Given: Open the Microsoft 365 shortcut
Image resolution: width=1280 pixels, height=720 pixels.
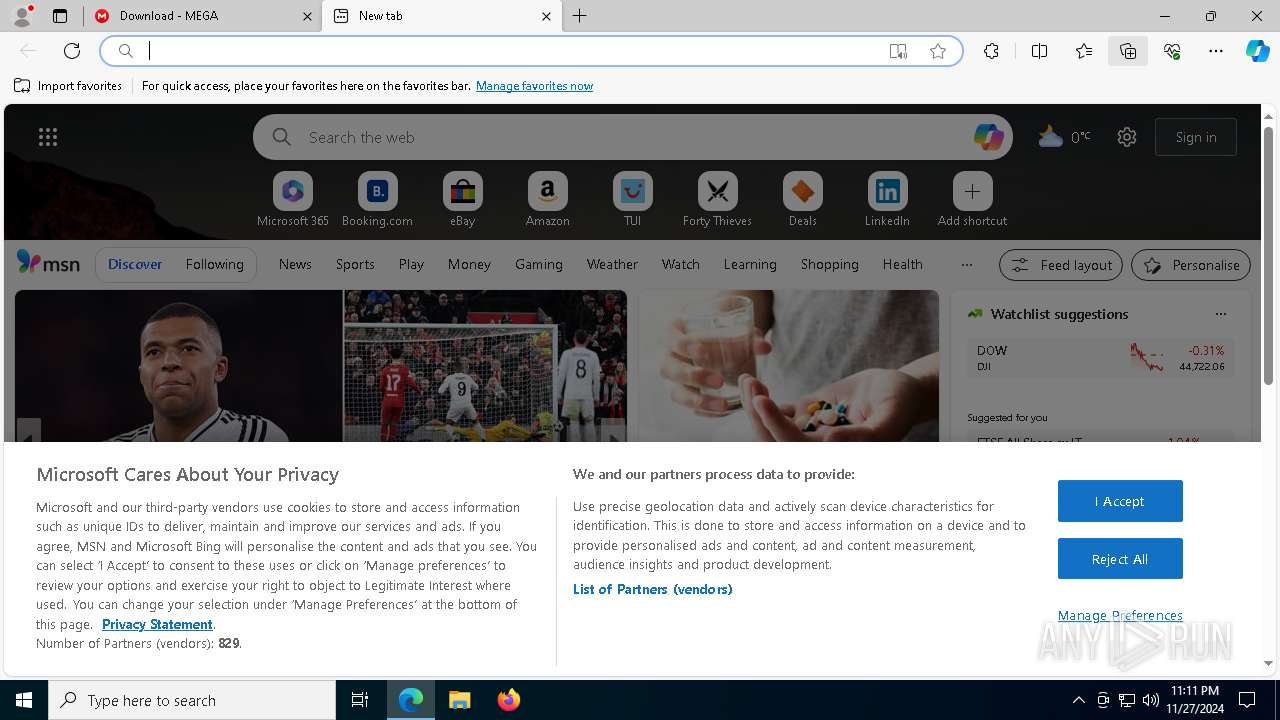Looking at the screenshot, I should click(x=293, y=199).
